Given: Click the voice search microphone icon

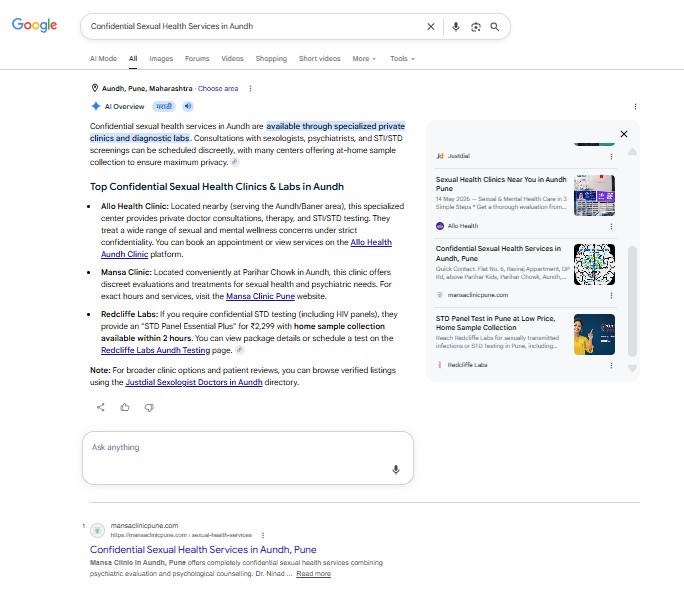Looking at the screenshot, I should click(455, 27).
